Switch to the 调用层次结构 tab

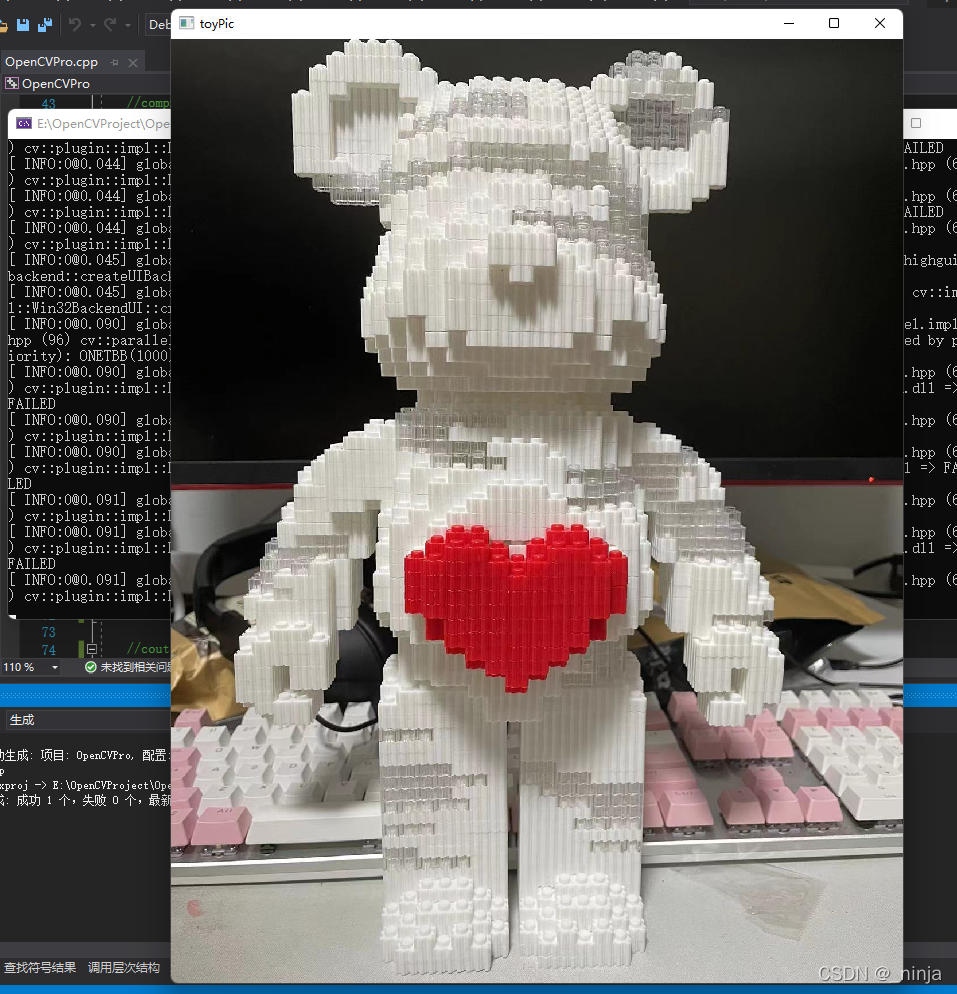pyautogui.click(x=124, y=967)
